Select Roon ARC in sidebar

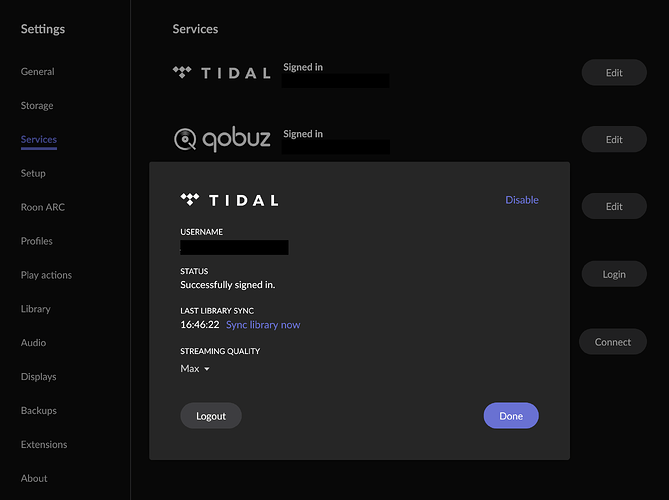point(42,207)
